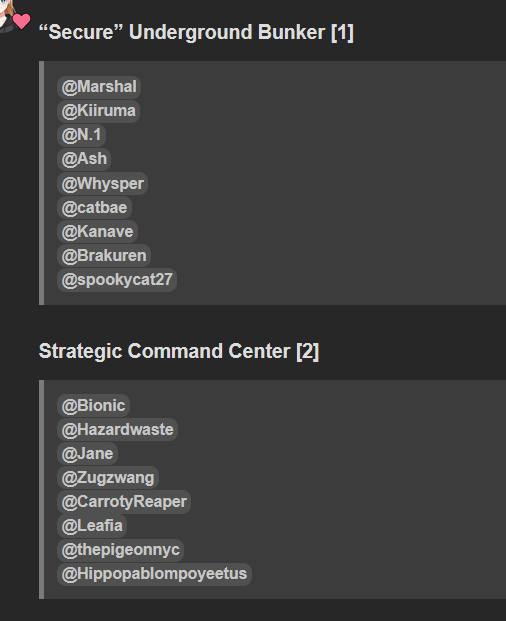506x621 pixels.
Task: Click the @Whysper mention
Action: click(103, 183)
